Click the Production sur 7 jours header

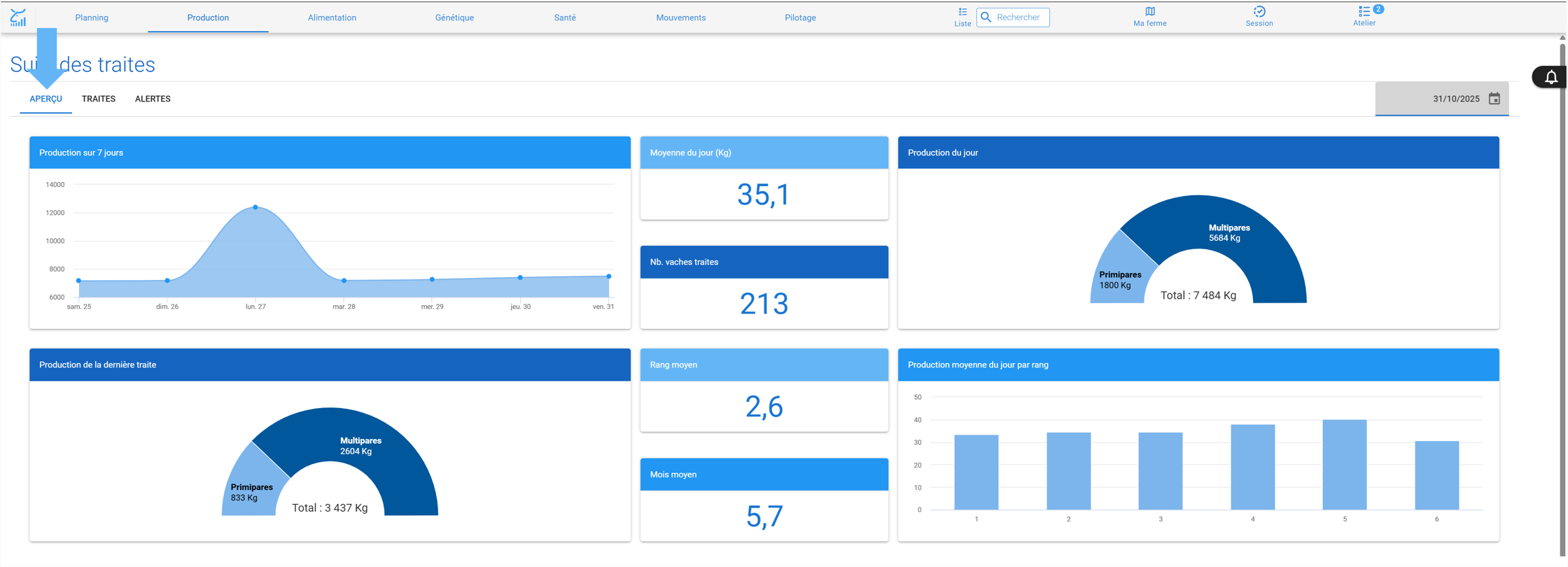tap(330, 153)
